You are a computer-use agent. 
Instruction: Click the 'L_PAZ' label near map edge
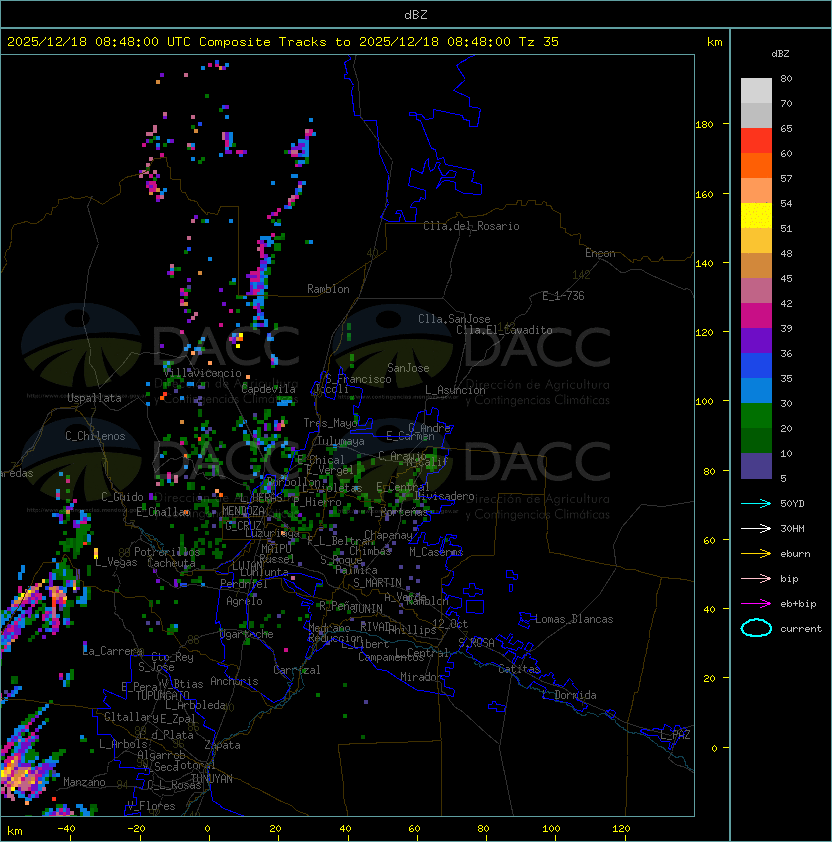click(675, 735)
